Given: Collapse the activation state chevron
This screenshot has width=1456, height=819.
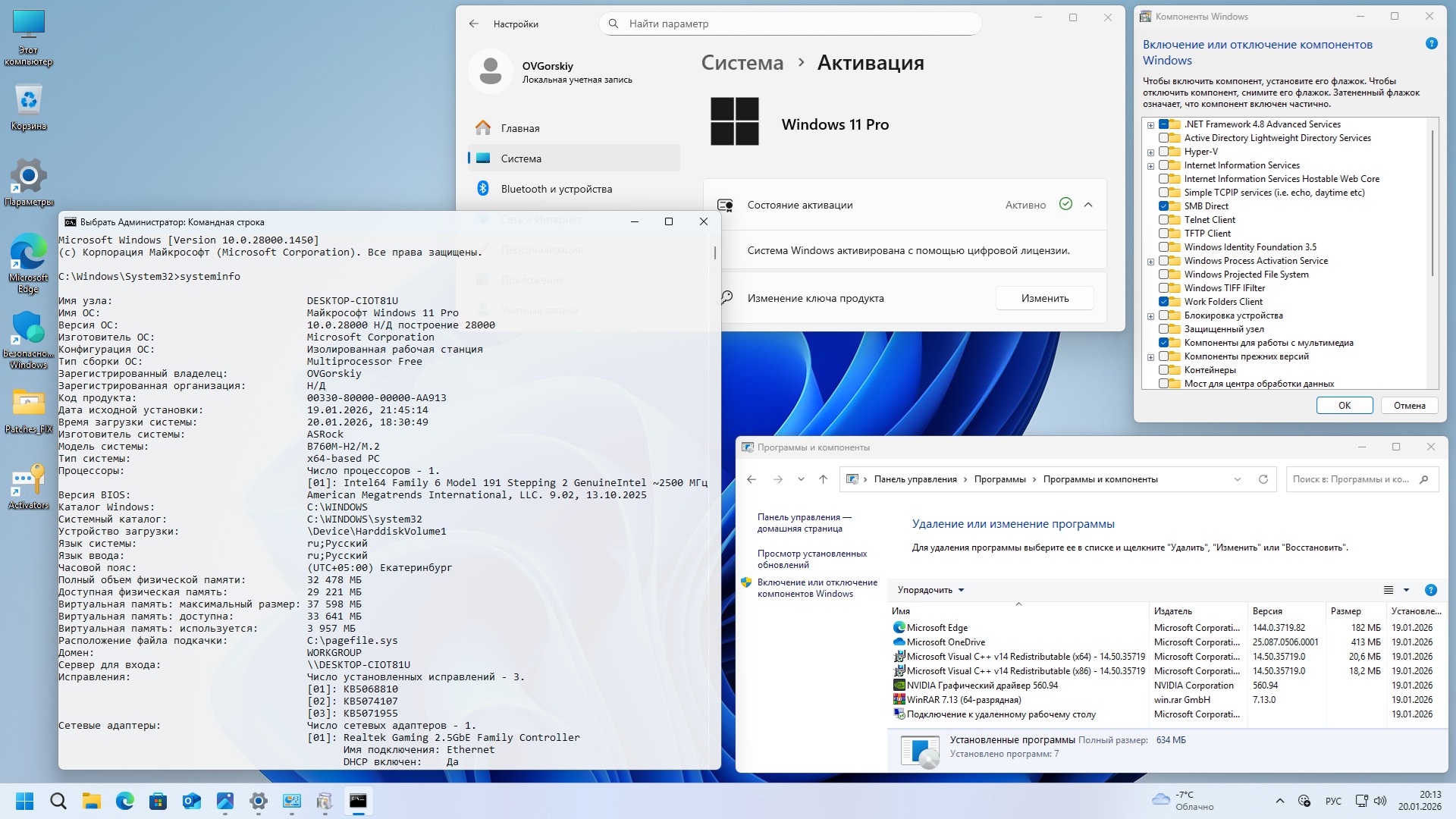Looking at the screenshot, I should click(x=1088, y=205).
